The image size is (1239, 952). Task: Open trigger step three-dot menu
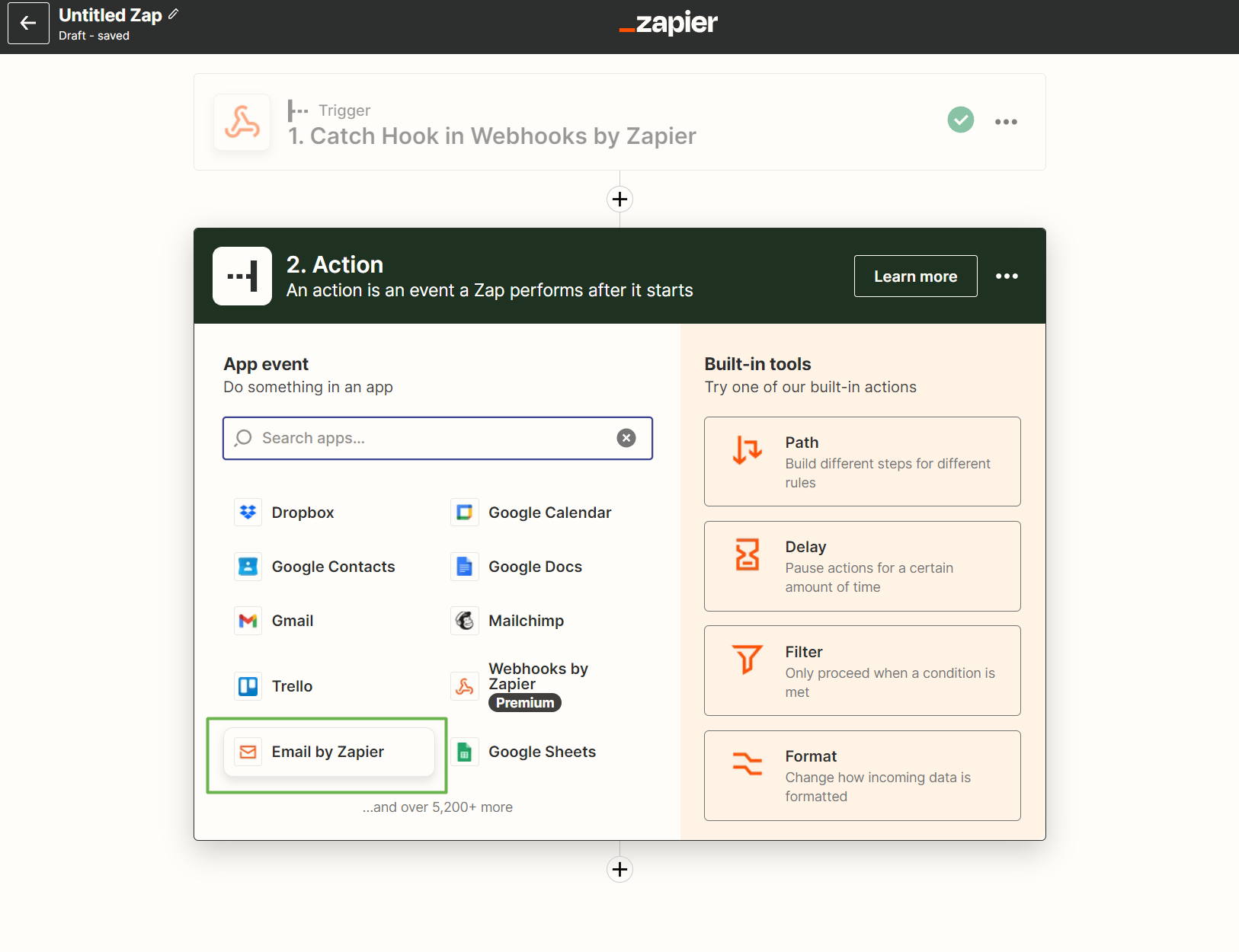pos(1006,122)
